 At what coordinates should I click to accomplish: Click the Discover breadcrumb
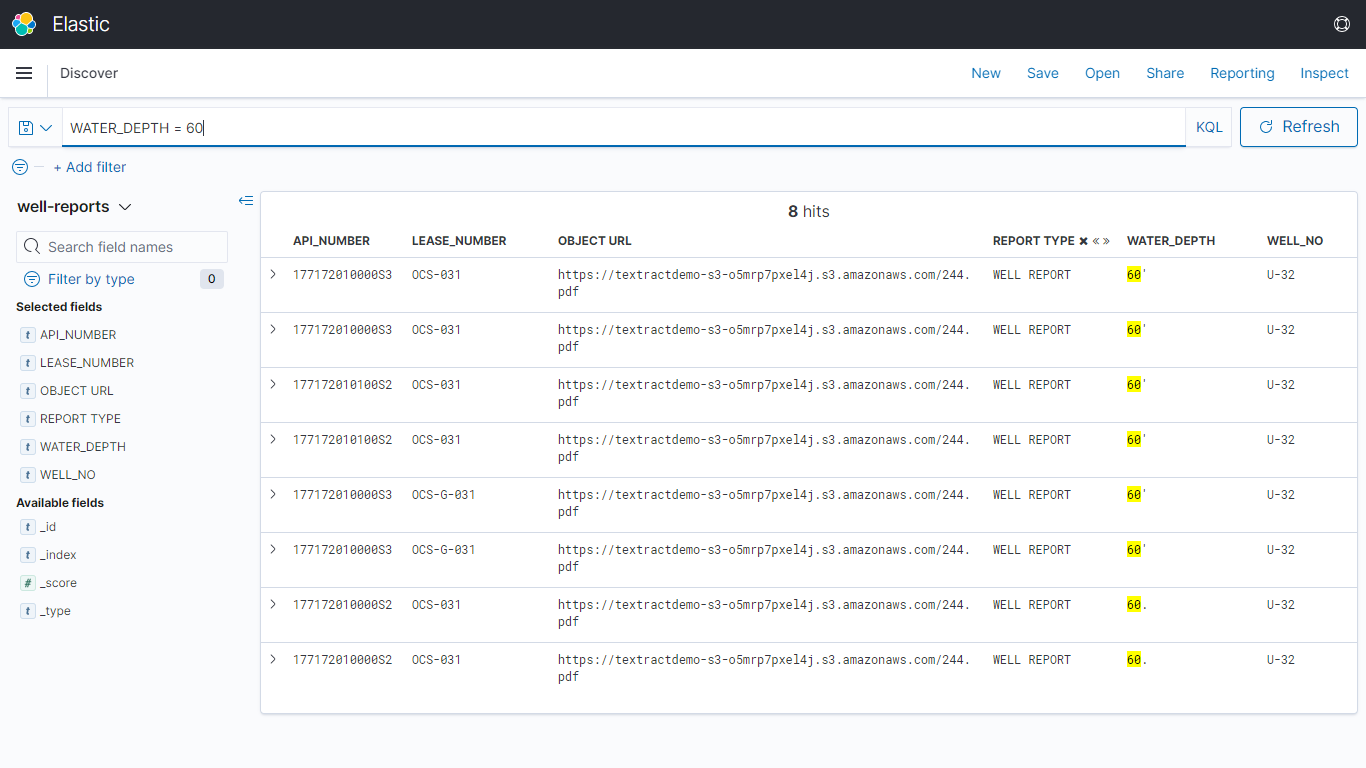(x=89, y=73)
